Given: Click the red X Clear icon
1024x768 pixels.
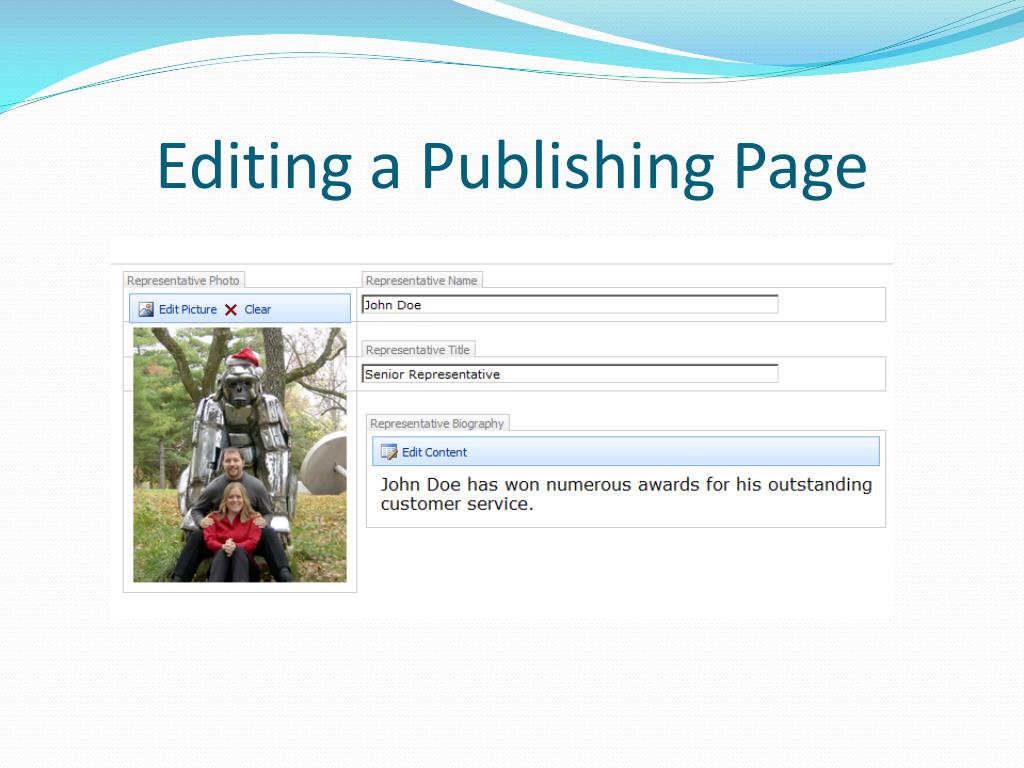Looking at the screenshot, I should coord(231,310).
